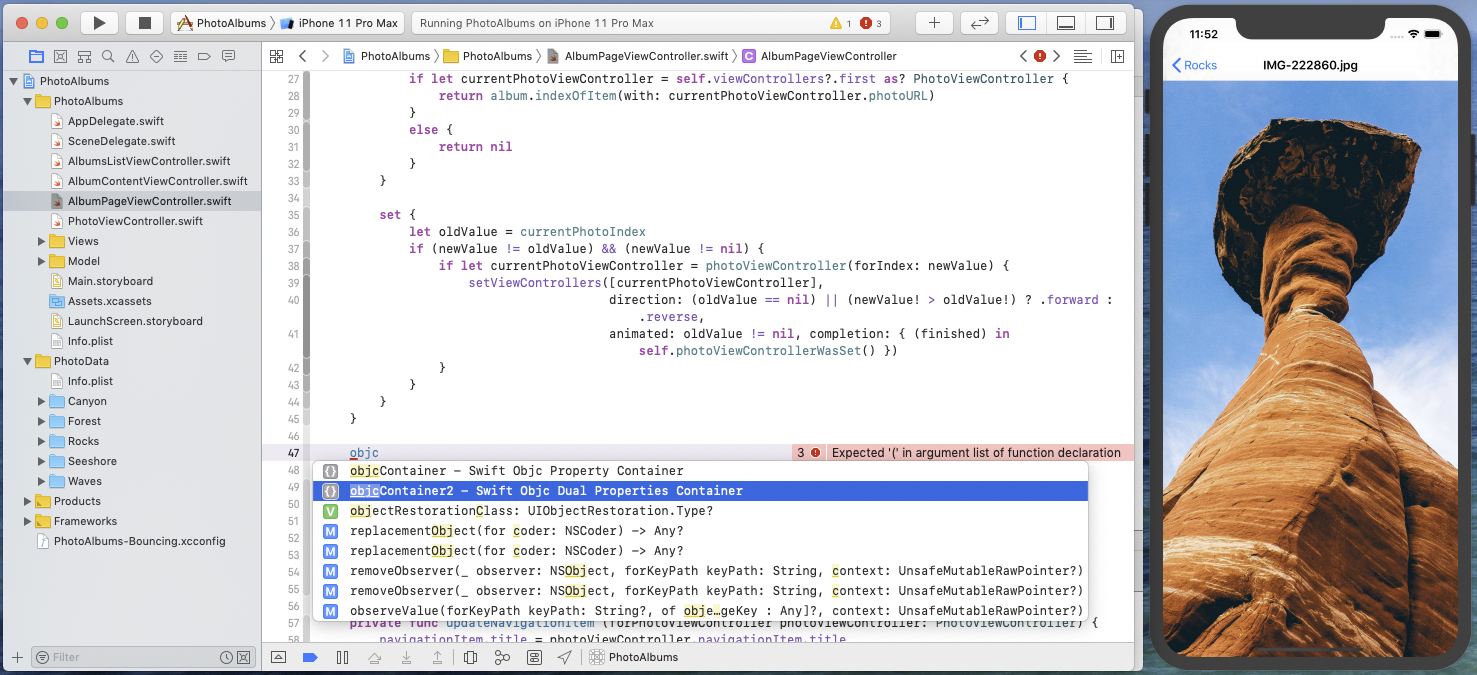This screenshot has width=1477, height=675.
Task: Toggle breakpoint activation
Action: click(x=310, y=657)
